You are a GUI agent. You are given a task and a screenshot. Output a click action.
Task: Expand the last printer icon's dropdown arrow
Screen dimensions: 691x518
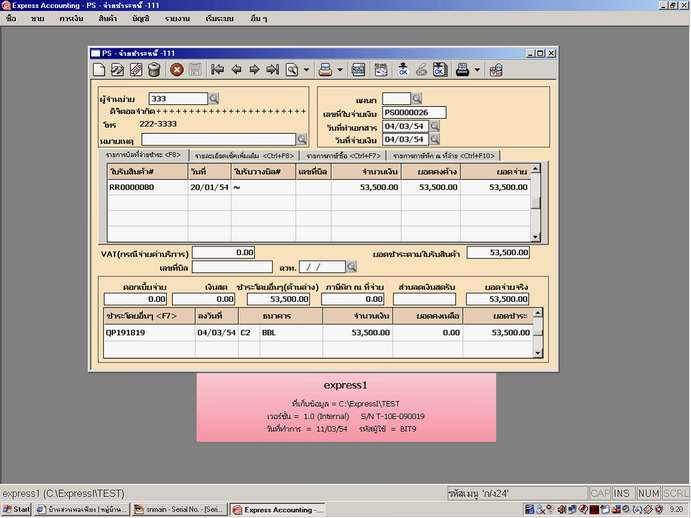coord(478,70)
